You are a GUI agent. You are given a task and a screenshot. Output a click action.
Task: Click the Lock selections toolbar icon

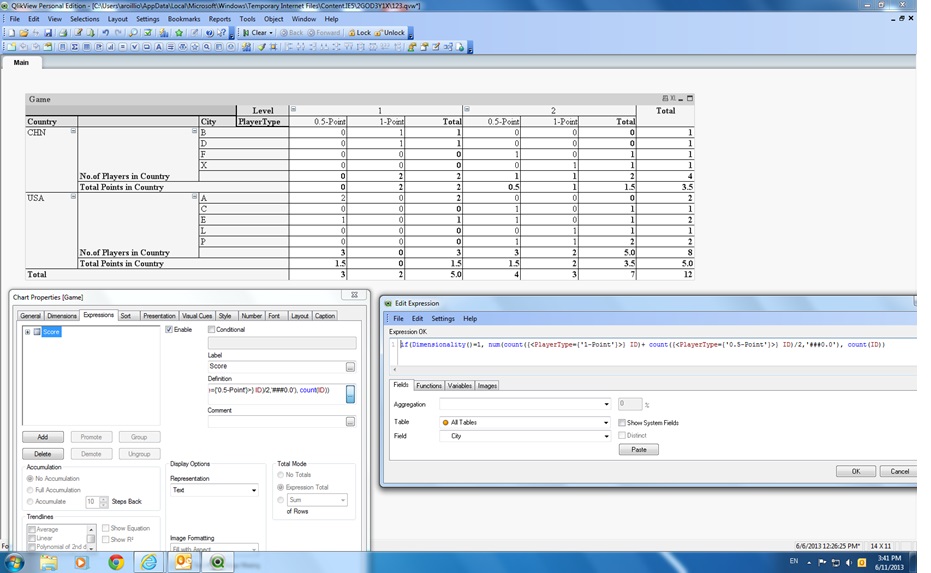pos(358,33)
